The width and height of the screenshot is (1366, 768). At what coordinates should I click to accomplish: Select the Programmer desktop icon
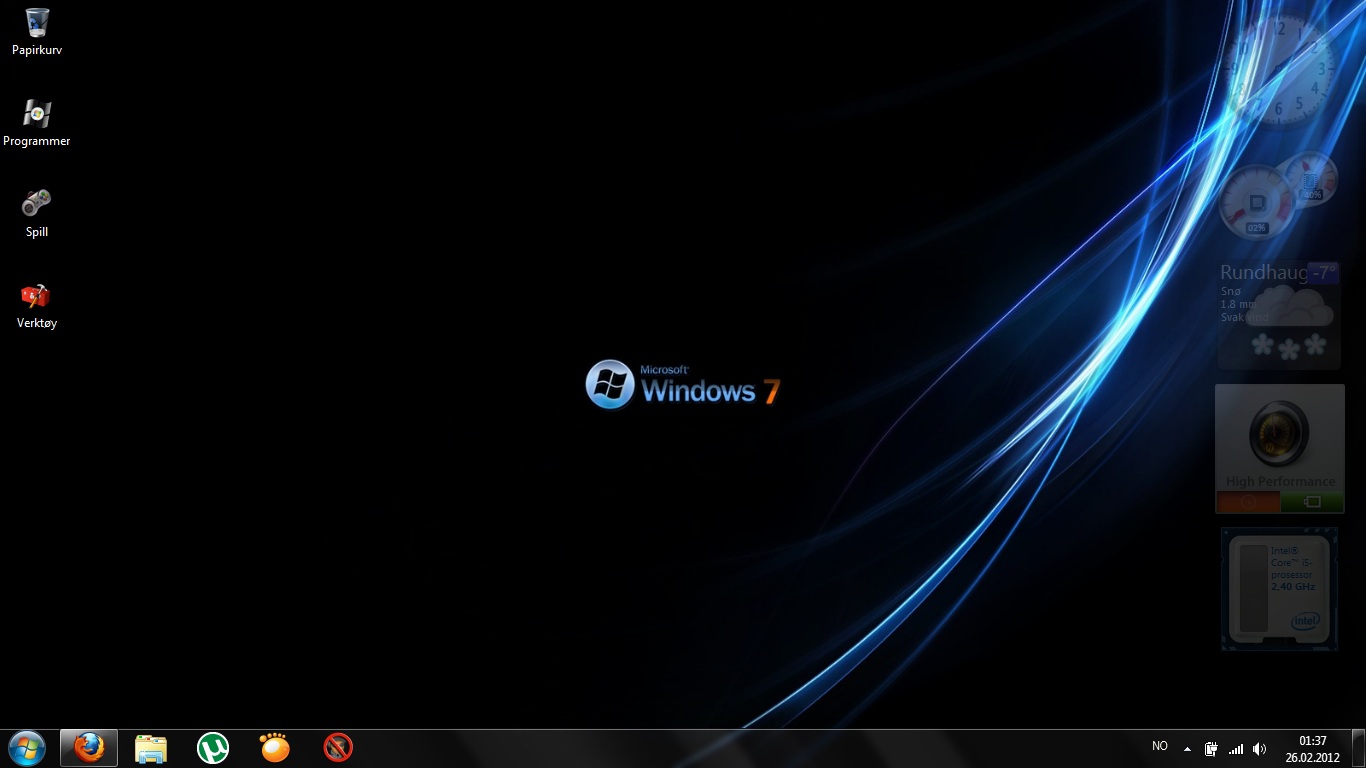37,123
